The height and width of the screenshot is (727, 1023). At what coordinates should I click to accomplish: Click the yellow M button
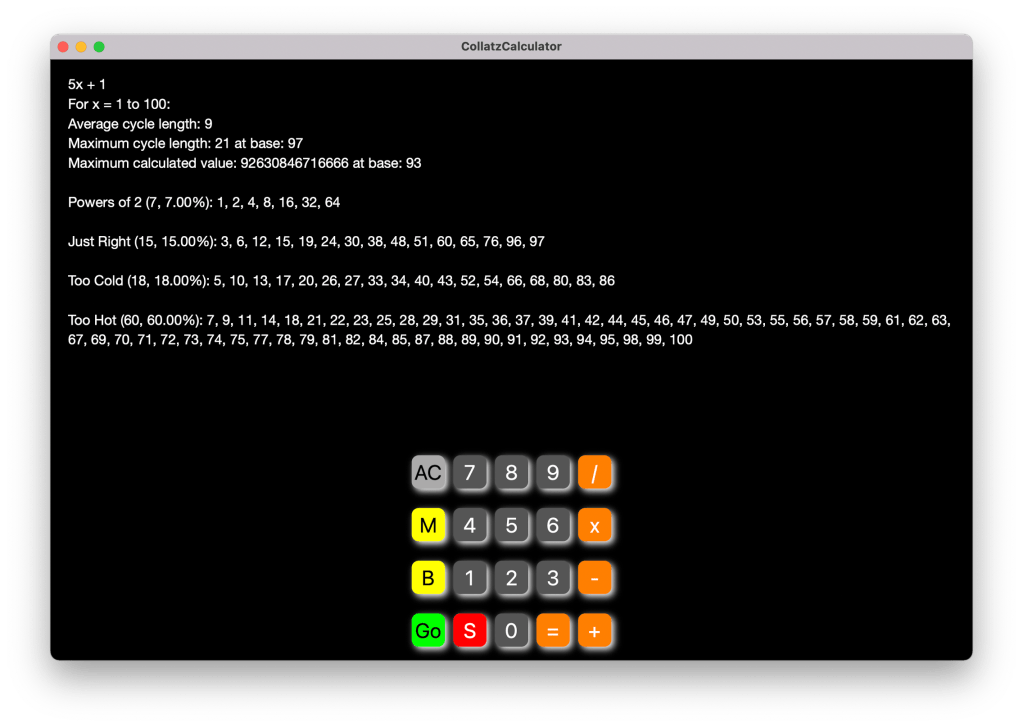[x=428, y=525]
